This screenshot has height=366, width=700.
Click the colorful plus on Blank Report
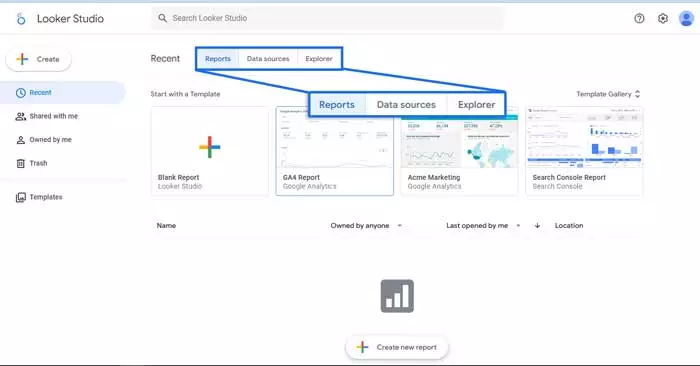pos(209,147)
